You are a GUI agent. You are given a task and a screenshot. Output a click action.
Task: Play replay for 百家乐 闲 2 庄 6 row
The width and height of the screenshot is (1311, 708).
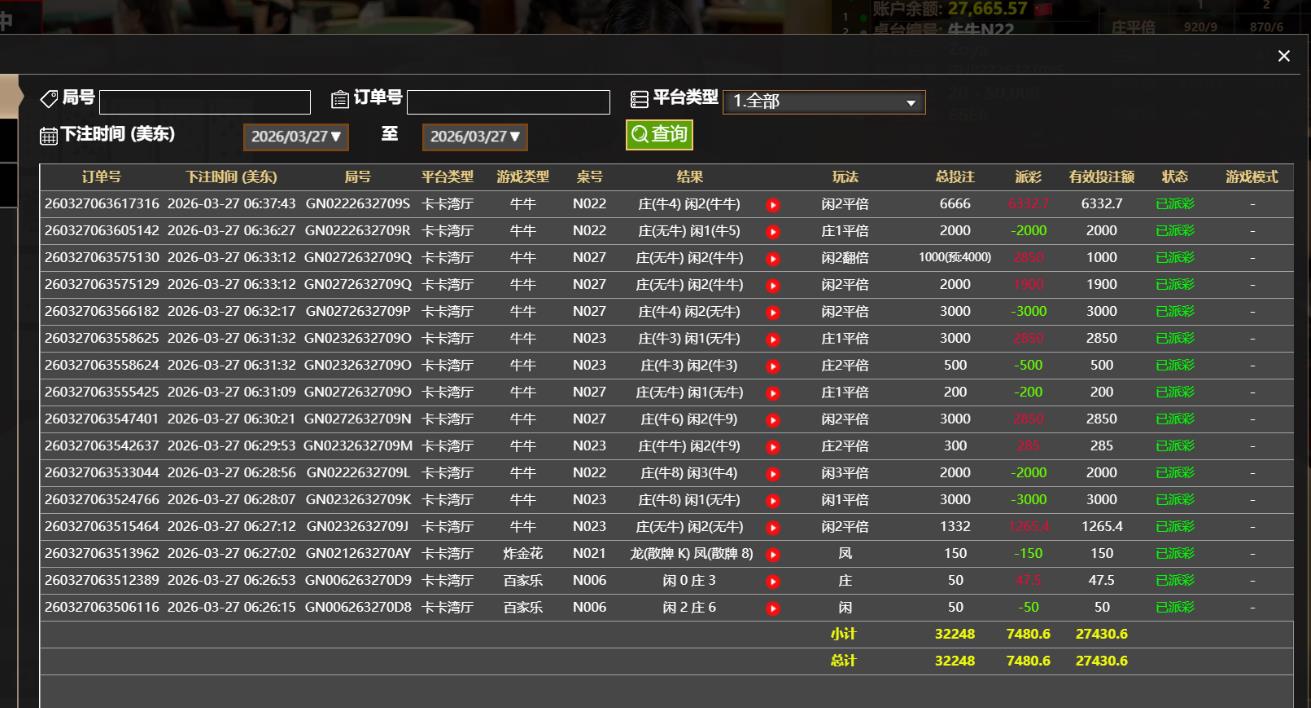point(772,608)
